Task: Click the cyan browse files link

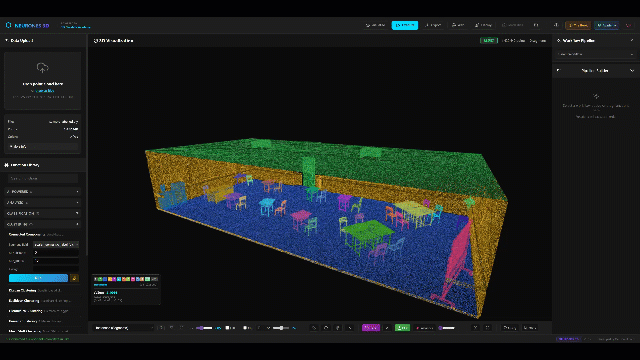Action: (x=45, y=91)
